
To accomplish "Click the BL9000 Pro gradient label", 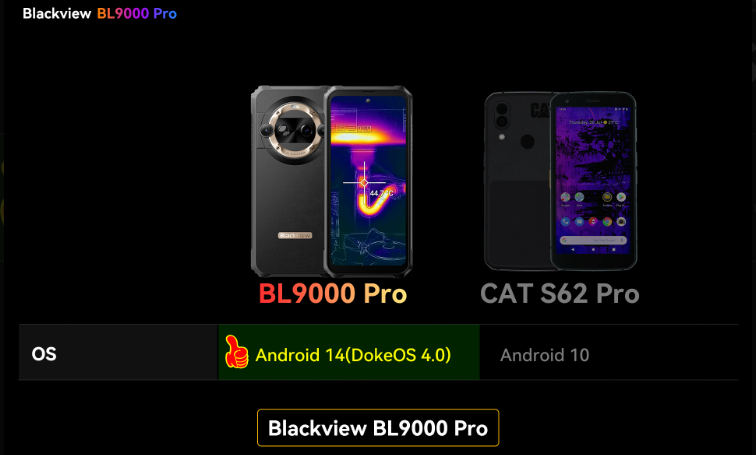I will [x=333, y=294].
